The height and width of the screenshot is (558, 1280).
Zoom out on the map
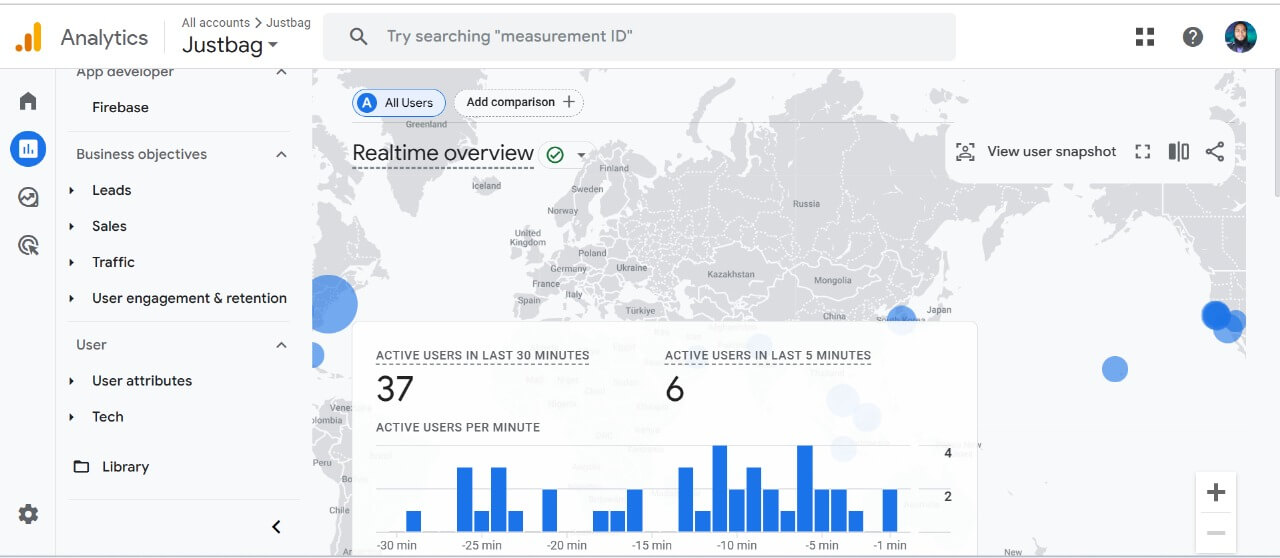pyautogui.click(x=1216, y=533)
